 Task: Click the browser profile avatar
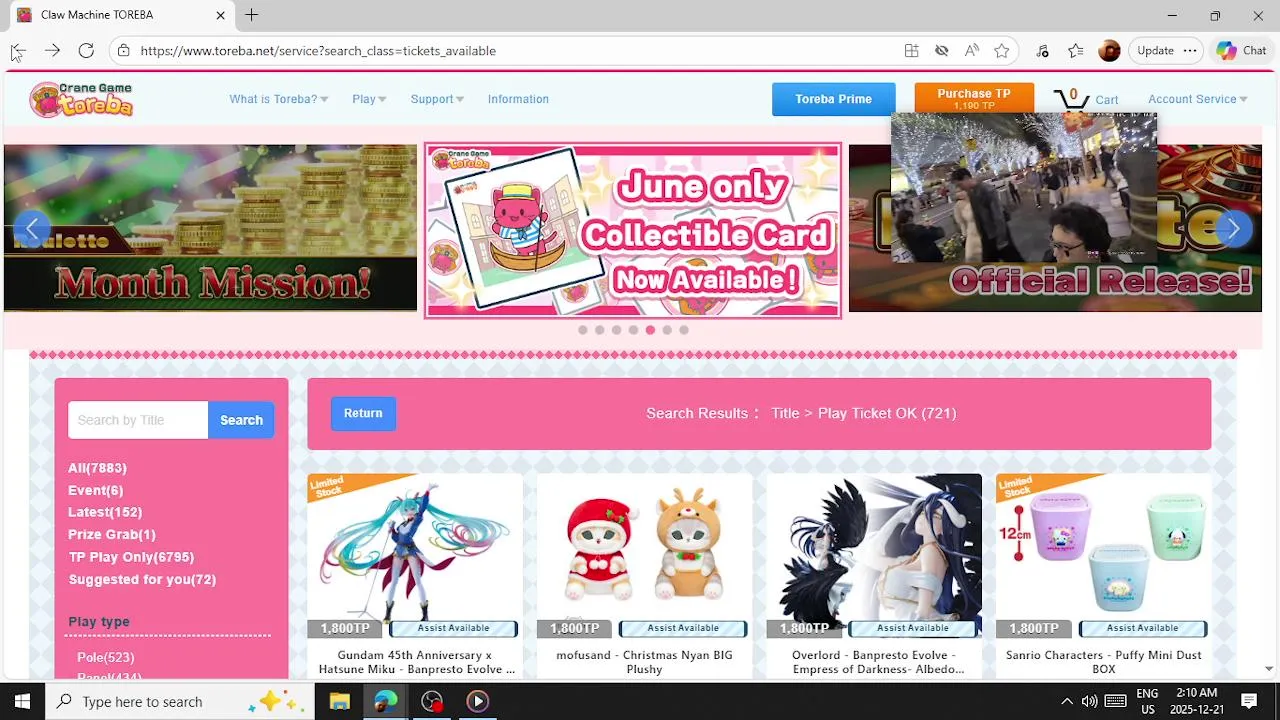1109,51
